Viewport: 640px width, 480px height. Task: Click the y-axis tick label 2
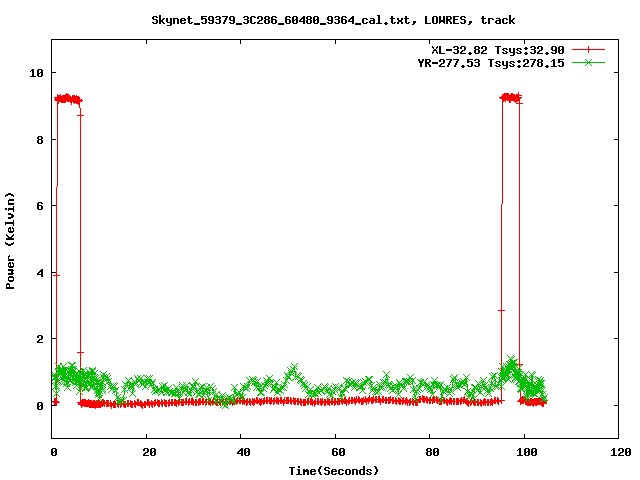[40, 339]
